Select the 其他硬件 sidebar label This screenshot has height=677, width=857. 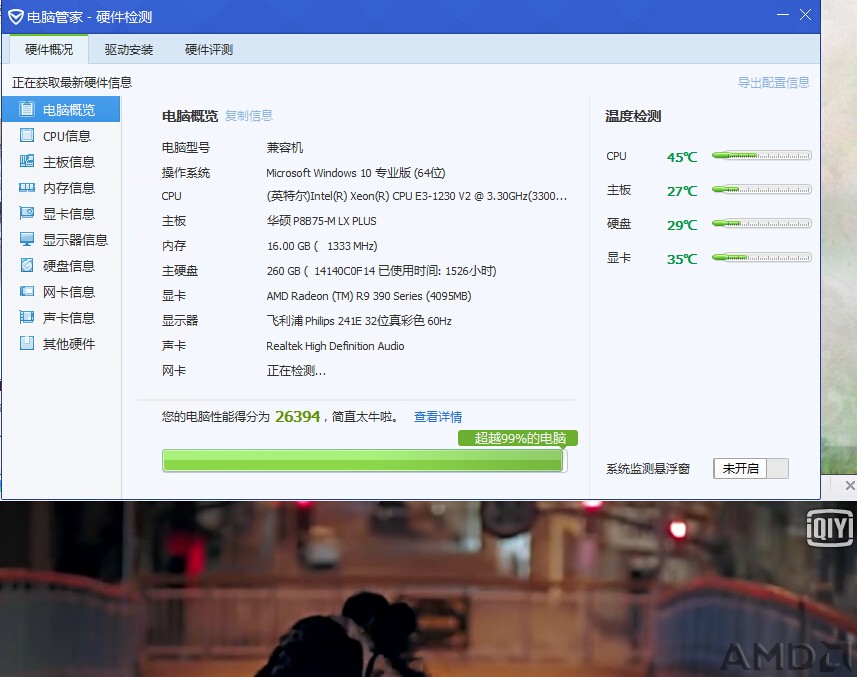(69, 344)
